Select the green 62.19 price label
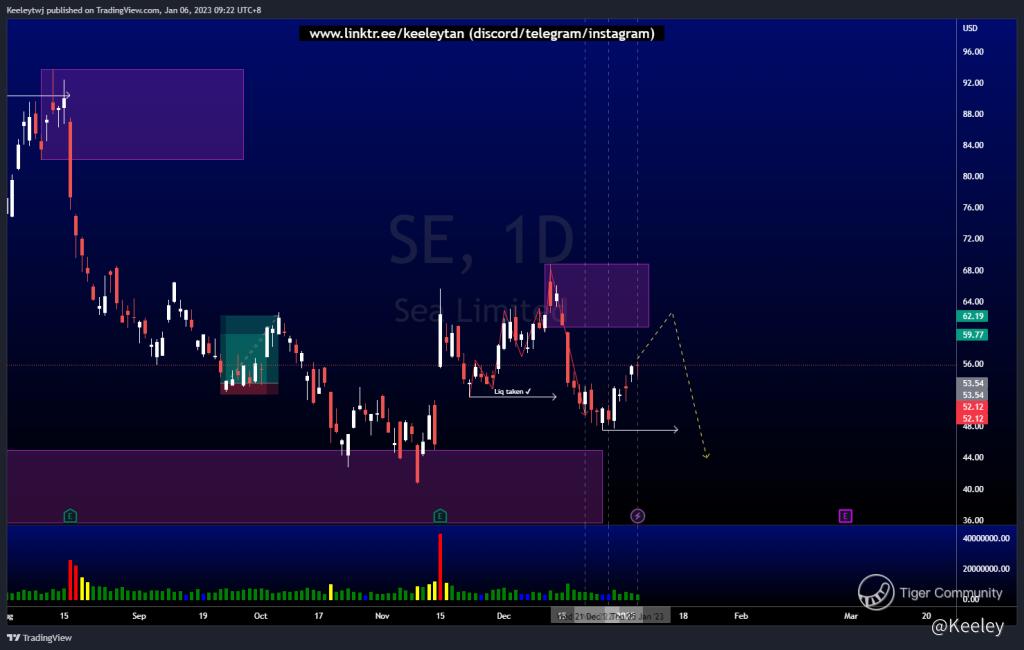The width and height of the screenshot is (1024, 650). [972, 316]
